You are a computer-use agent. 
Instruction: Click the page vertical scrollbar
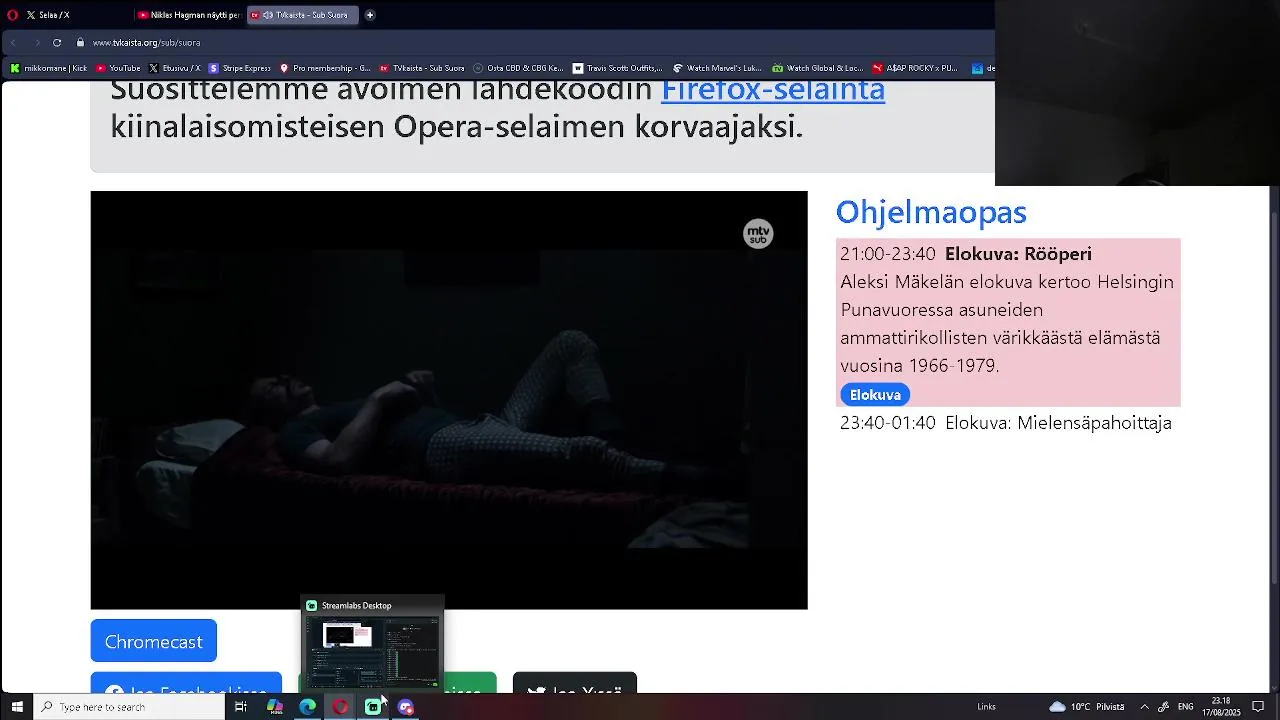(1274, 400)
